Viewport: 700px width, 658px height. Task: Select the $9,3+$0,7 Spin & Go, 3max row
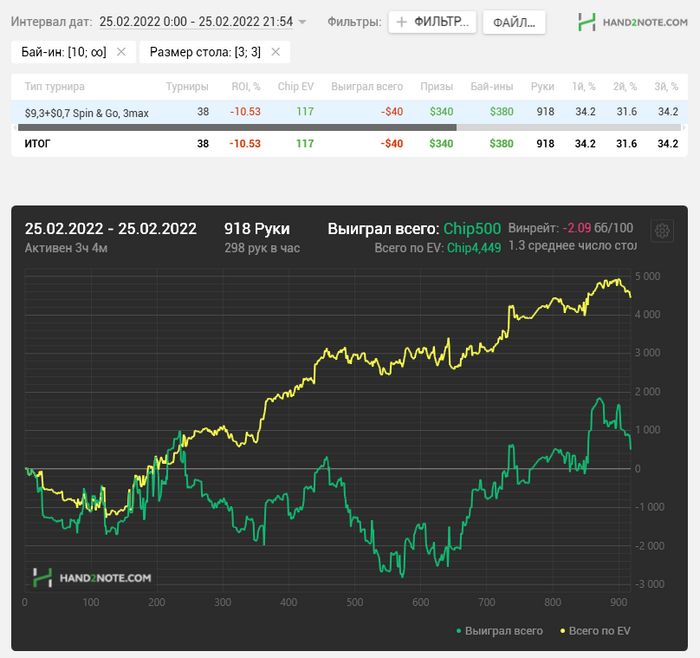[x=350, y=112]
